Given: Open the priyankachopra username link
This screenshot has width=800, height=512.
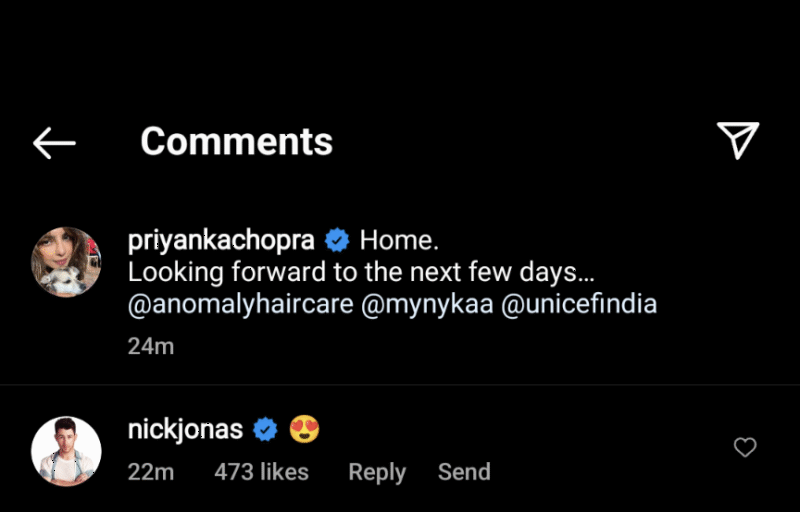Looking at the screenshot, I should coord(222,241).
